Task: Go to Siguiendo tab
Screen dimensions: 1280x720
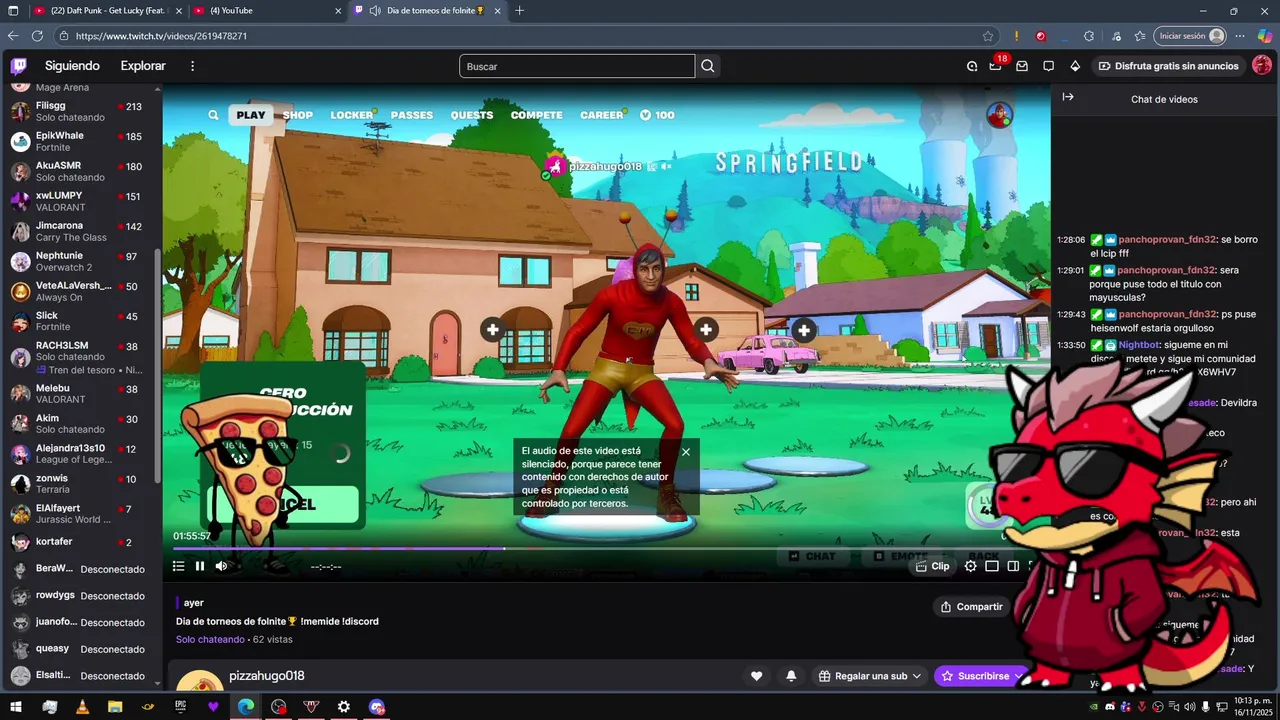Action: [72, 66]
